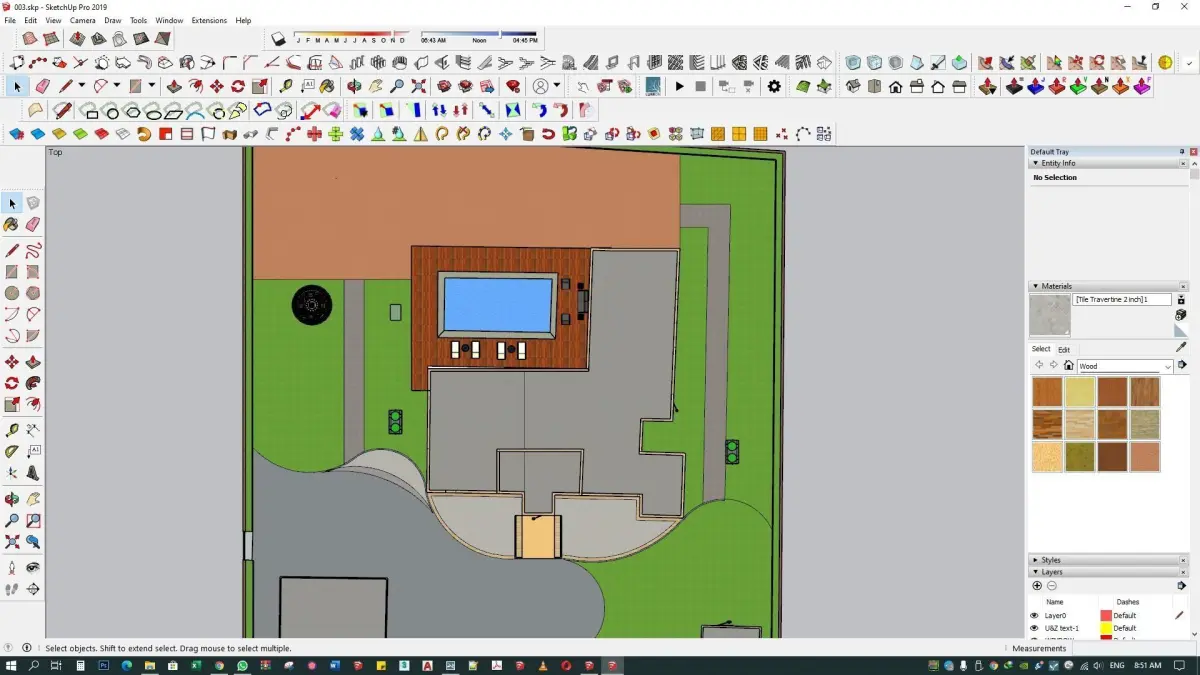This screenshot has height=675, width=1200.
Task: Click the Play animation button
Action: [680, 87]
